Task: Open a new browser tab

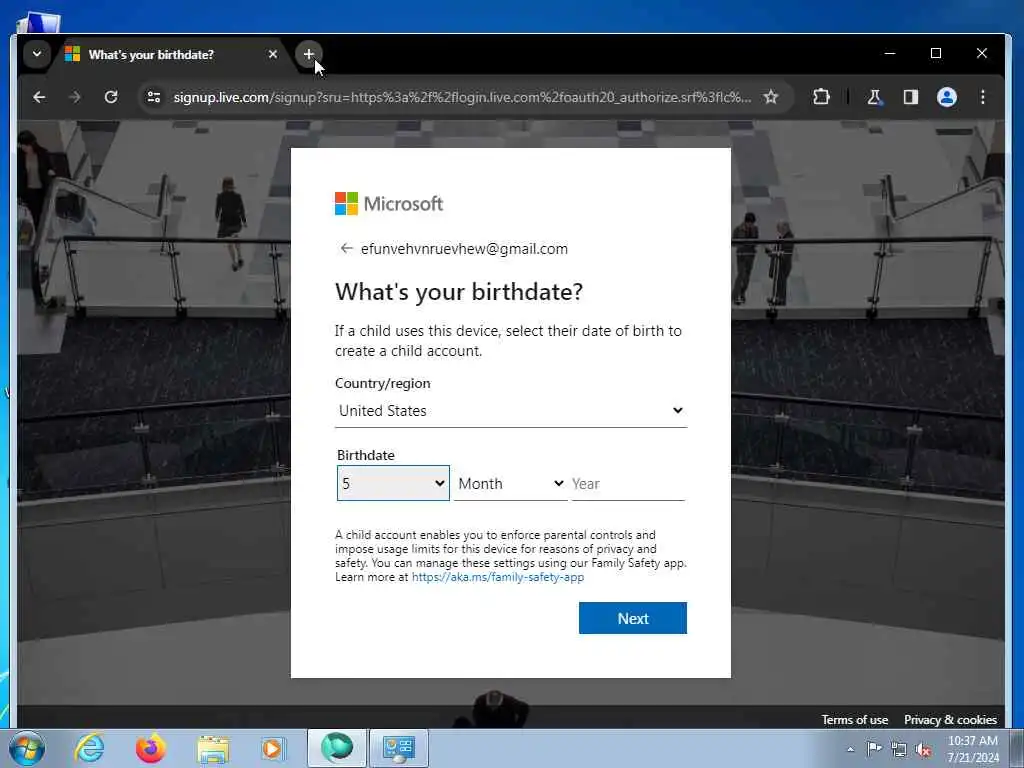Action: 309,54
